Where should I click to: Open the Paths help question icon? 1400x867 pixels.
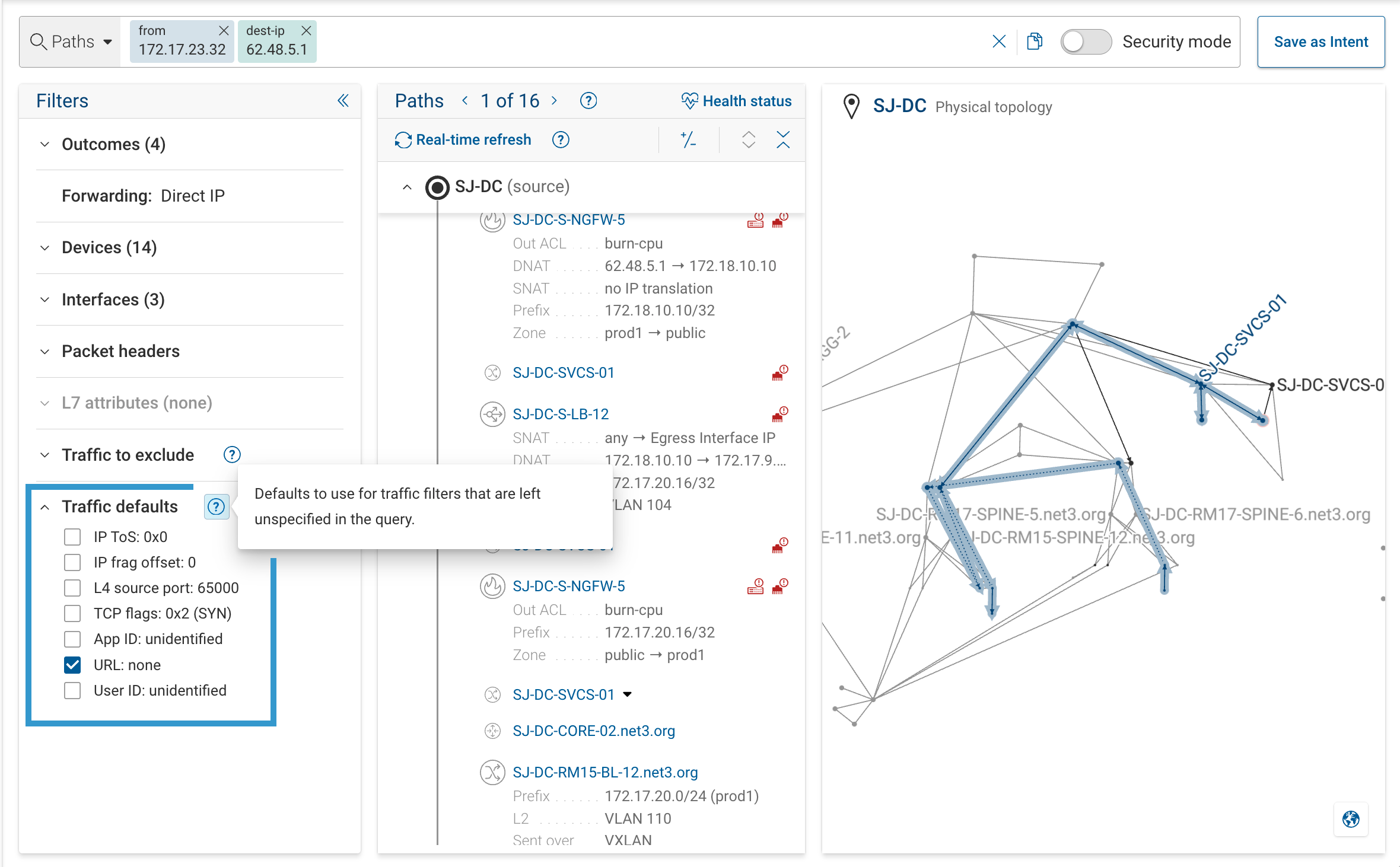[588, 101]
